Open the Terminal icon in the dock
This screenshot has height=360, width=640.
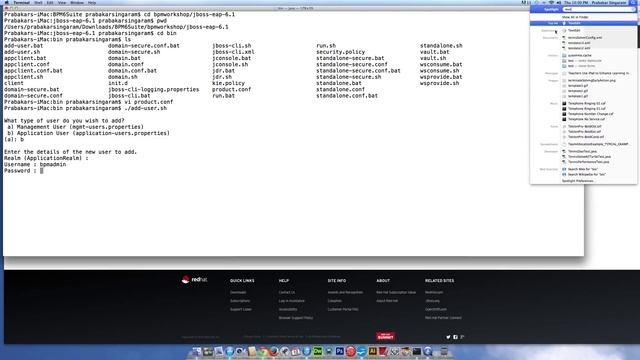[417, 351]
